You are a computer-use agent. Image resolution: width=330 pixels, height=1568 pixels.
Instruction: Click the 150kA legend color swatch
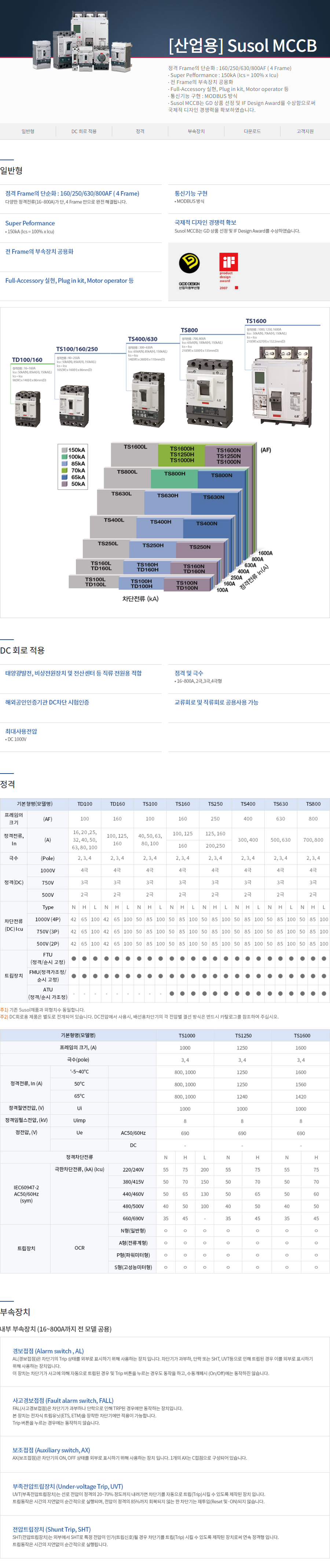pyautogui.click(x=64, y=450)
